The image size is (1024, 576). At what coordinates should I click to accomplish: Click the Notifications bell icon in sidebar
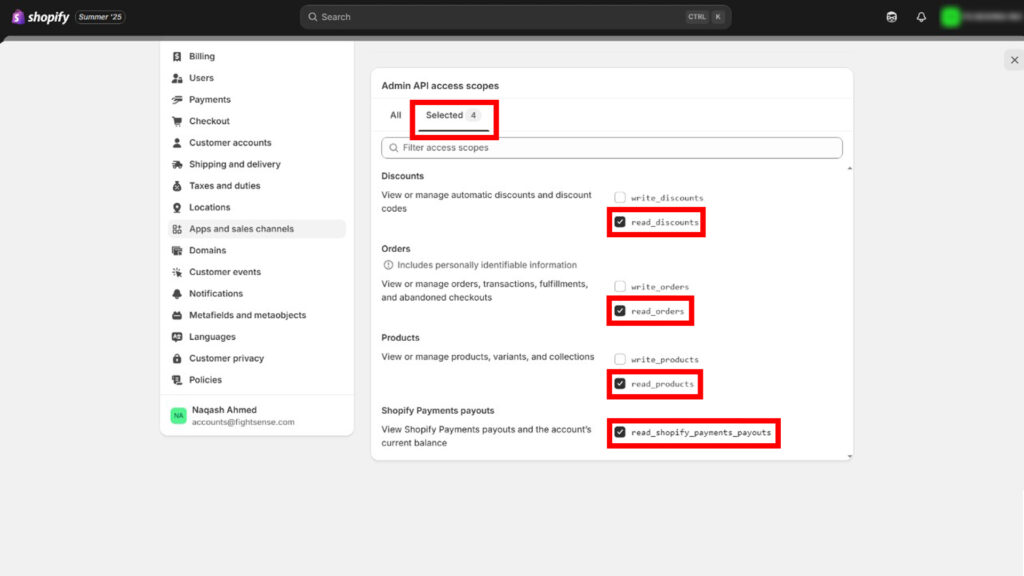pyautogui.click(x=177, y=294)
